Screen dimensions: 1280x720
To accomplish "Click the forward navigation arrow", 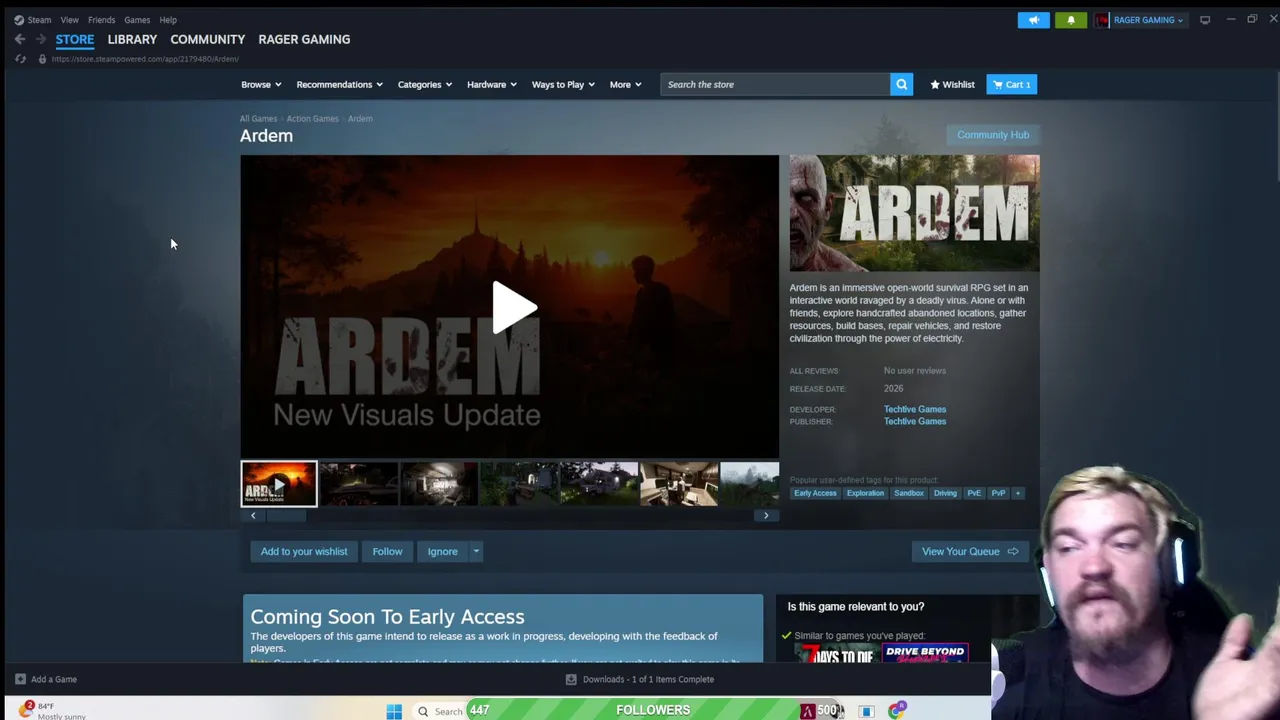I will pos(41,39).
